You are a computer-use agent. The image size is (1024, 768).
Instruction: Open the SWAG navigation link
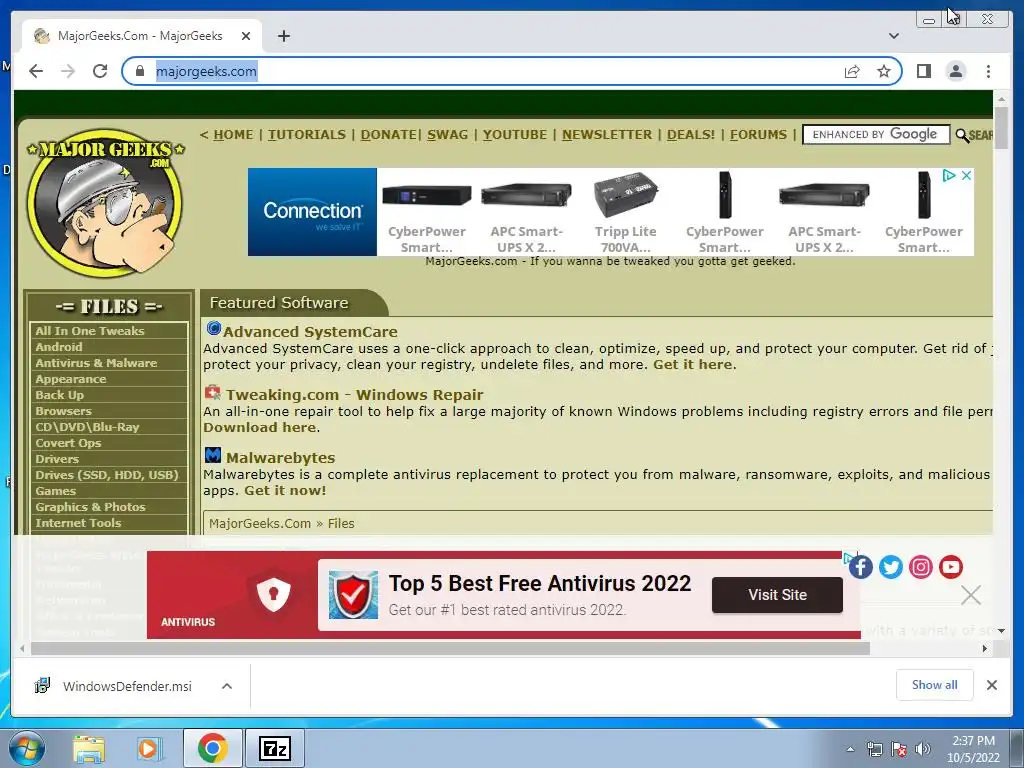point(447,135)
